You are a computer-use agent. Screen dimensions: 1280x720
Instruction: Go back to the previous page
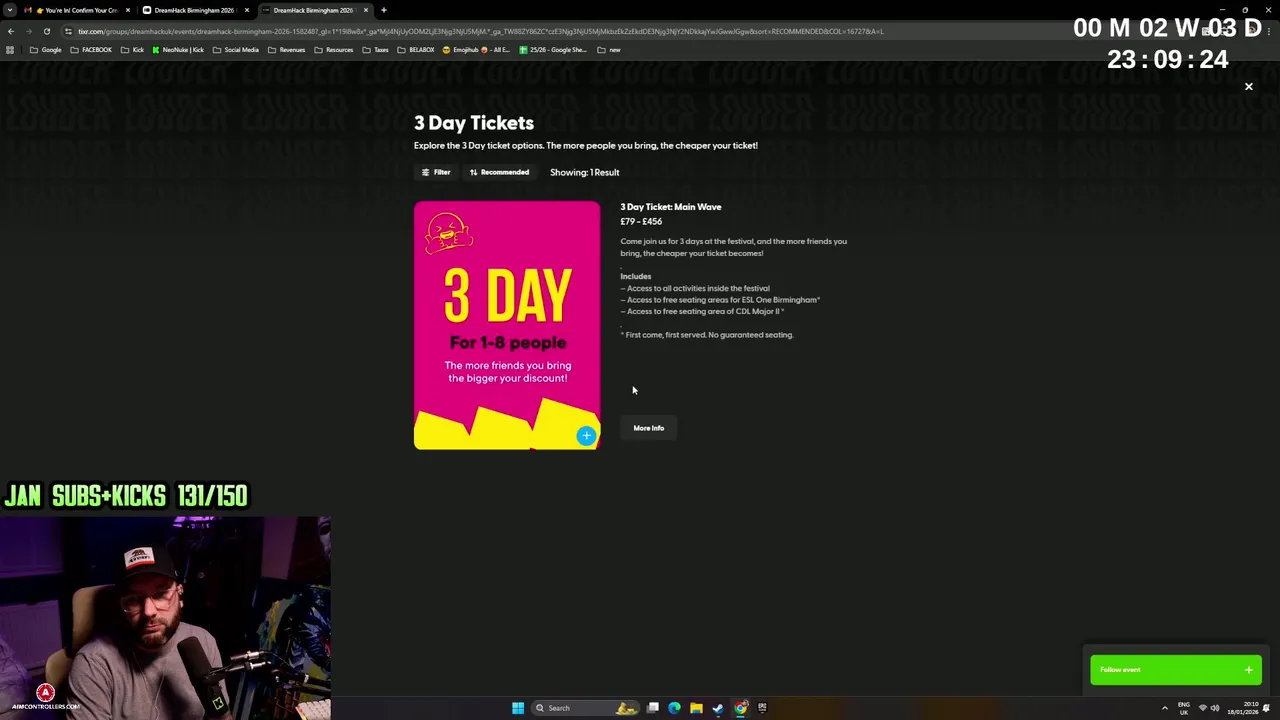tap(10, 31)
